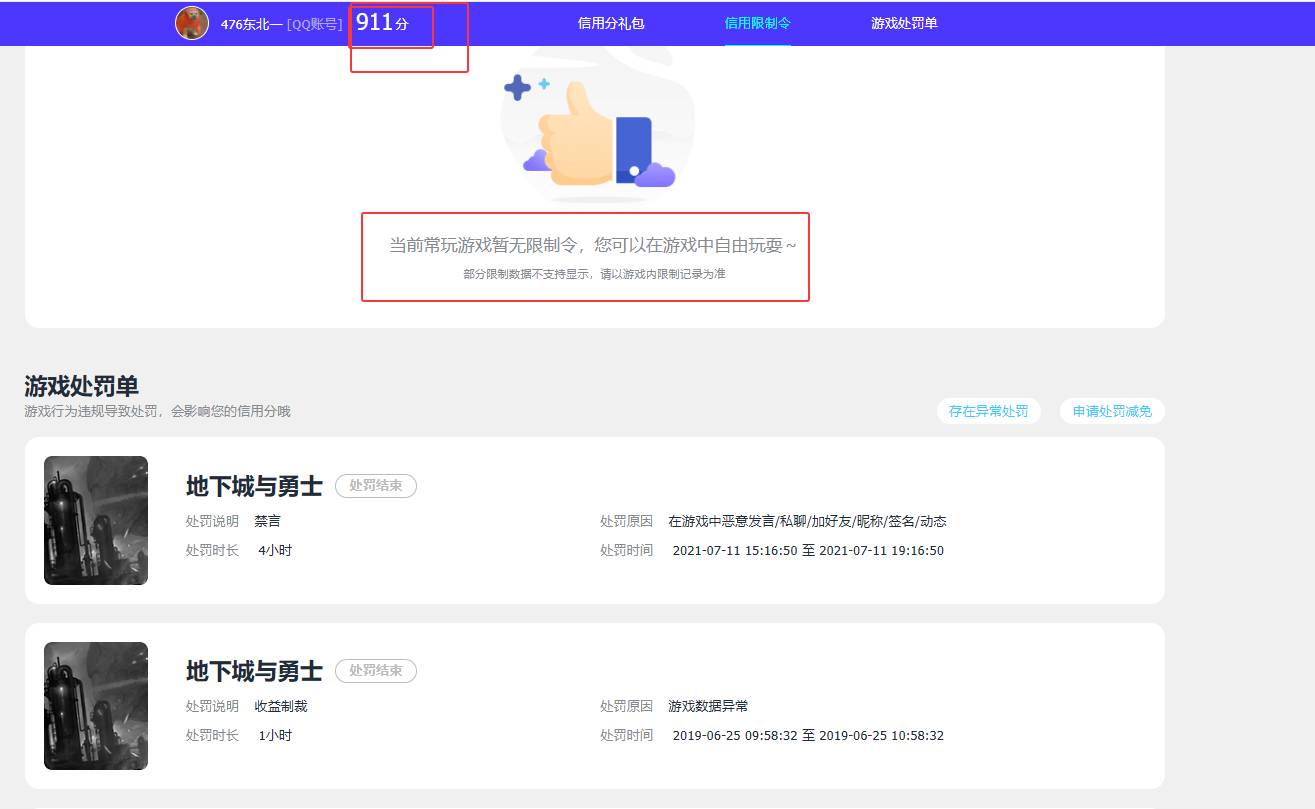Click the user avatar in the top navigation bar

pyautogui.click(x=192, y=22)
